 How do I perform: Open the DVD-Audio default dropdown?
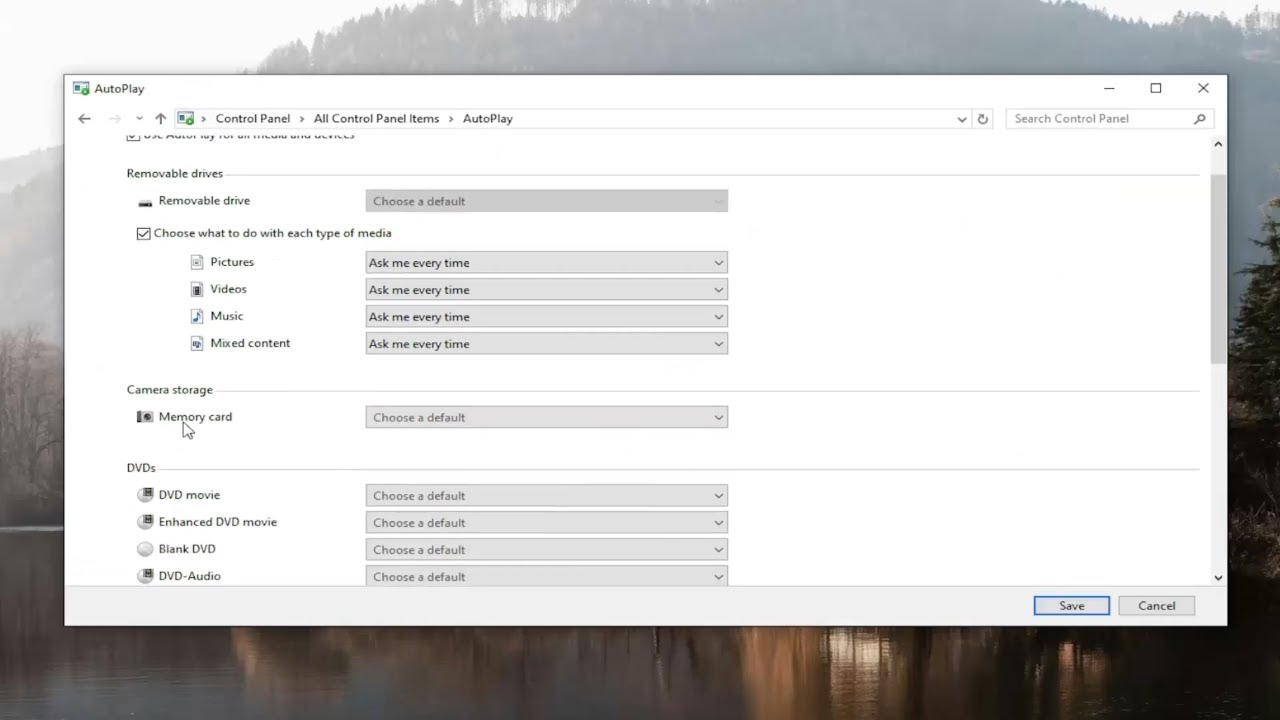pyautogui.click(x=546, y=577)
